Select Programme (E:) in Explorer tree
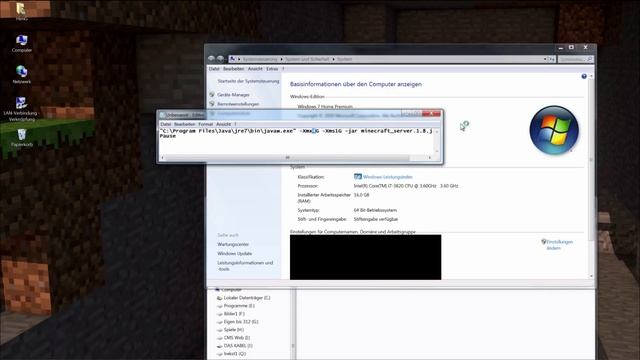640x360 pixels. (239, 306)
